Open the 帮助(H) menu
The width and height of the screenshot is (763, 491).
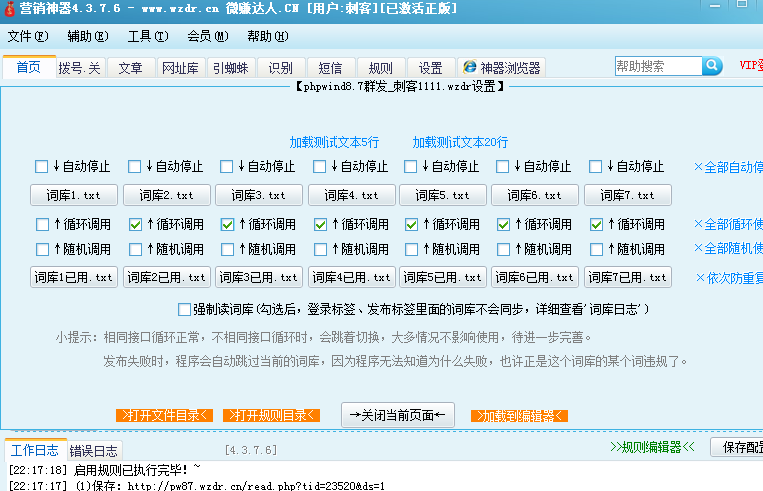(268, 36)
